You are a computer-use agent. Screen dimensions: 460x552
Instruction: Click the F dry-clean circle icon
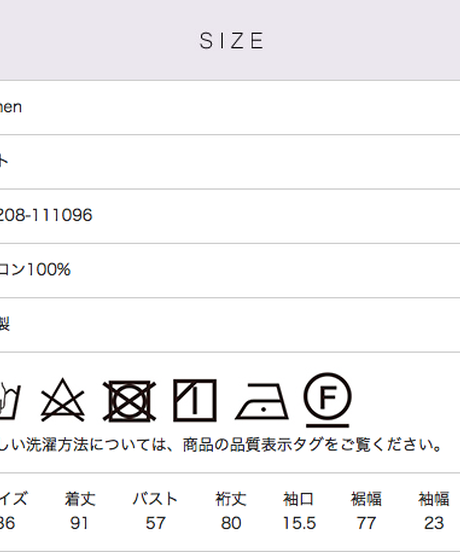point(327,400)
